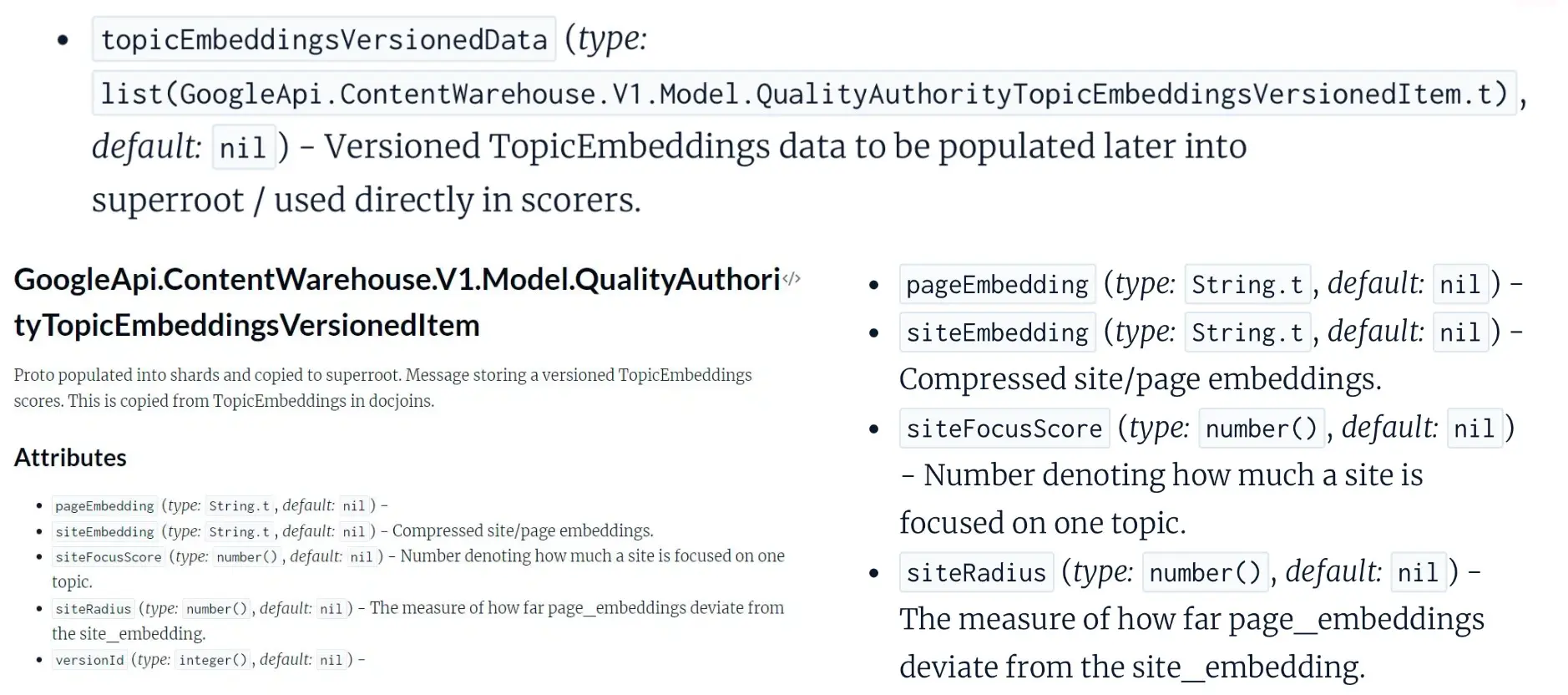Click number() type next to enlarged siteRadius
The height and width of the screenshot is (695, 1568).
(1205, 572)
